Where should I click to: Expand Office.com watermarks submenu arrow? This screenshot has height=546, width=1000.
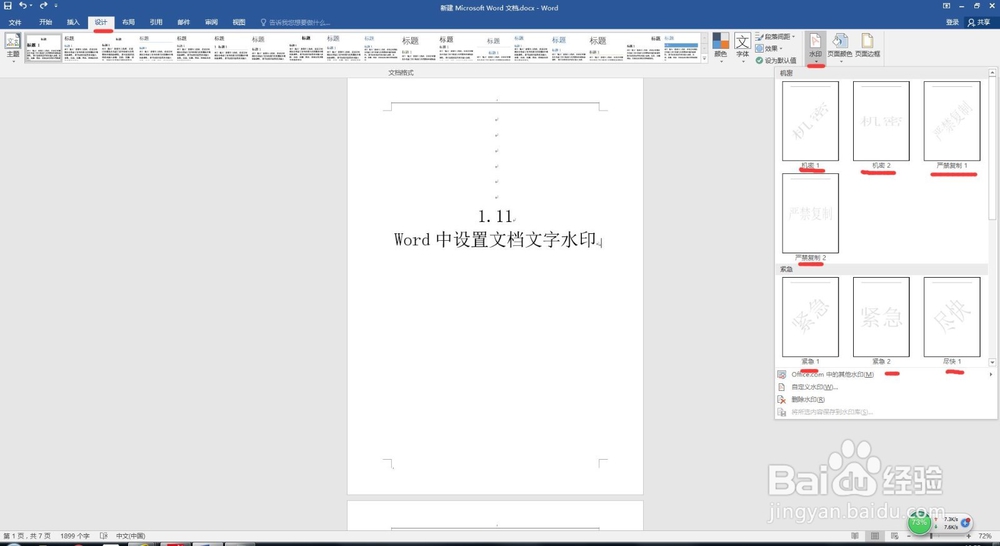coord(990,374)
